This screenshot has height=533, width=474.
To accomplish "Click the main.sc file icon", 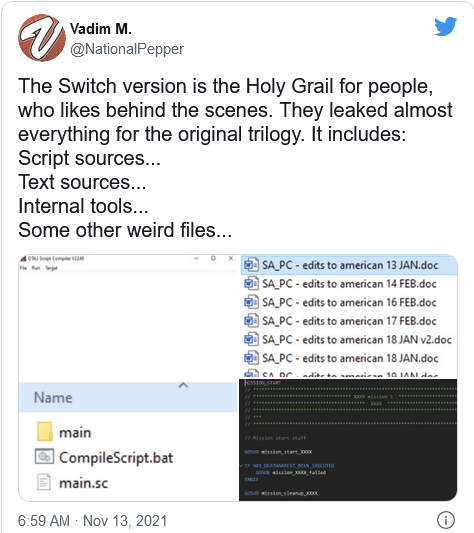I will [x=44, y=482].
